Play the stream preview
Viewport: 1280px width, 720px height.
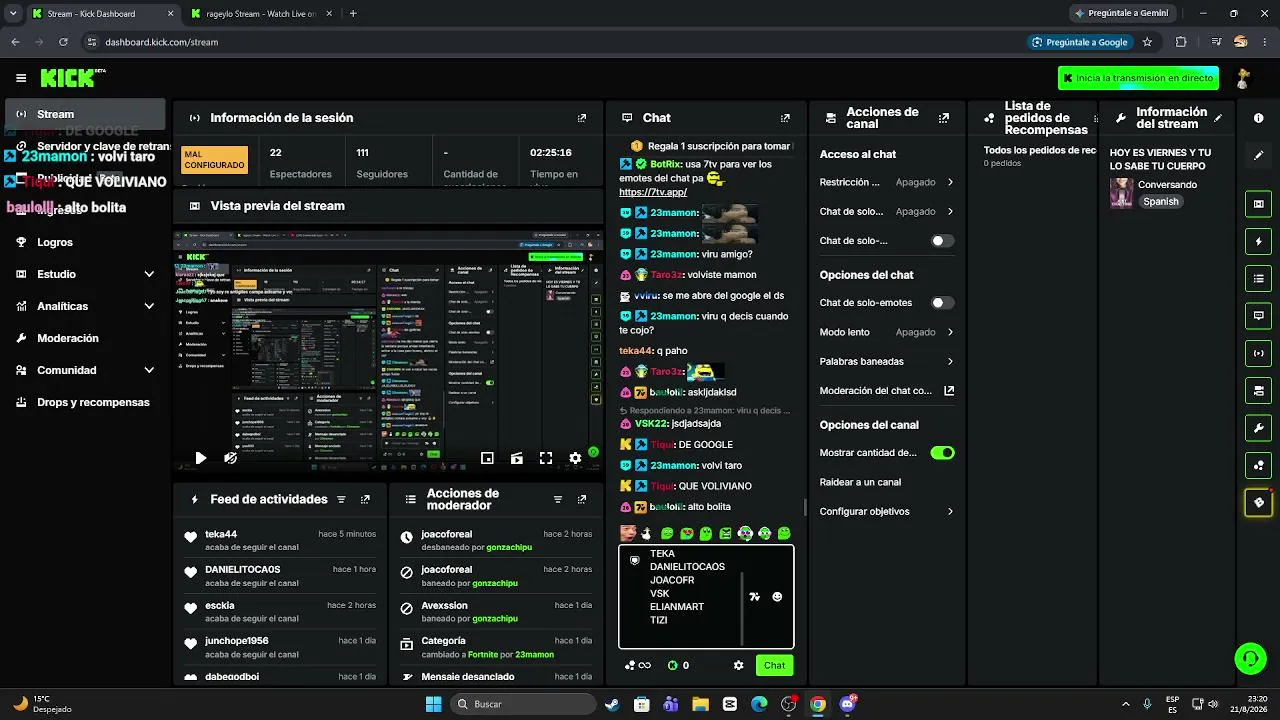[x=200, y=458]
